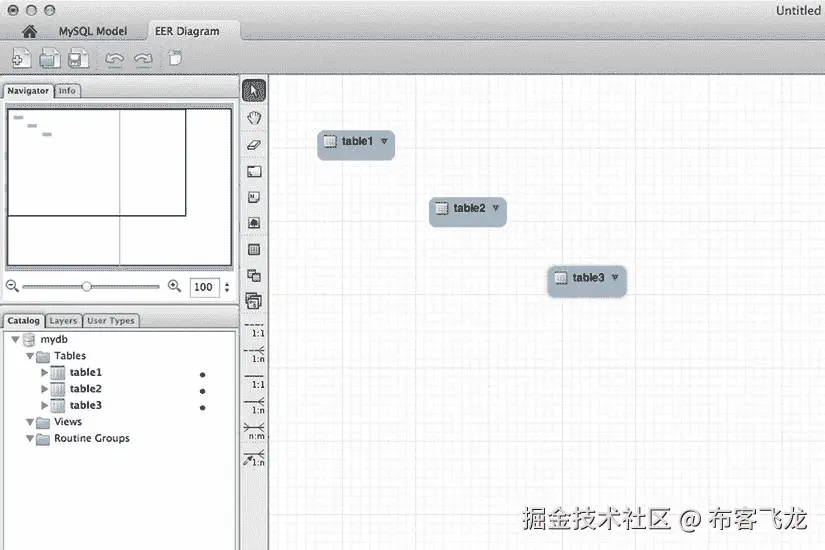Image resolution: width=825 pixels, height=550 pixels.
Task: Click the table icon inside table1 box
Action: (x=330, y=141)
